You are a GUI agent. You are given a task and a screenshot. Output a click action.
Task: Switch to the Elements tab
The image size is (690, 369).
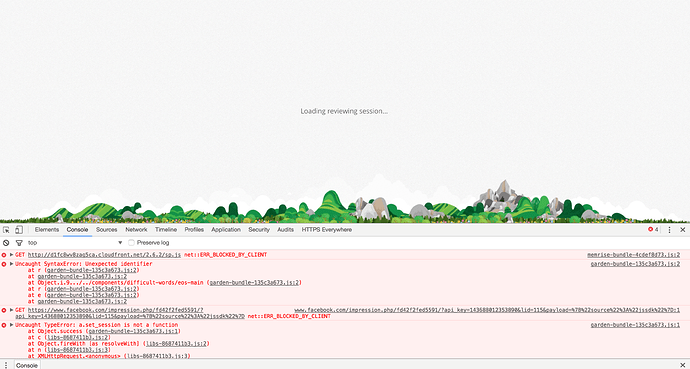point(47,230)
